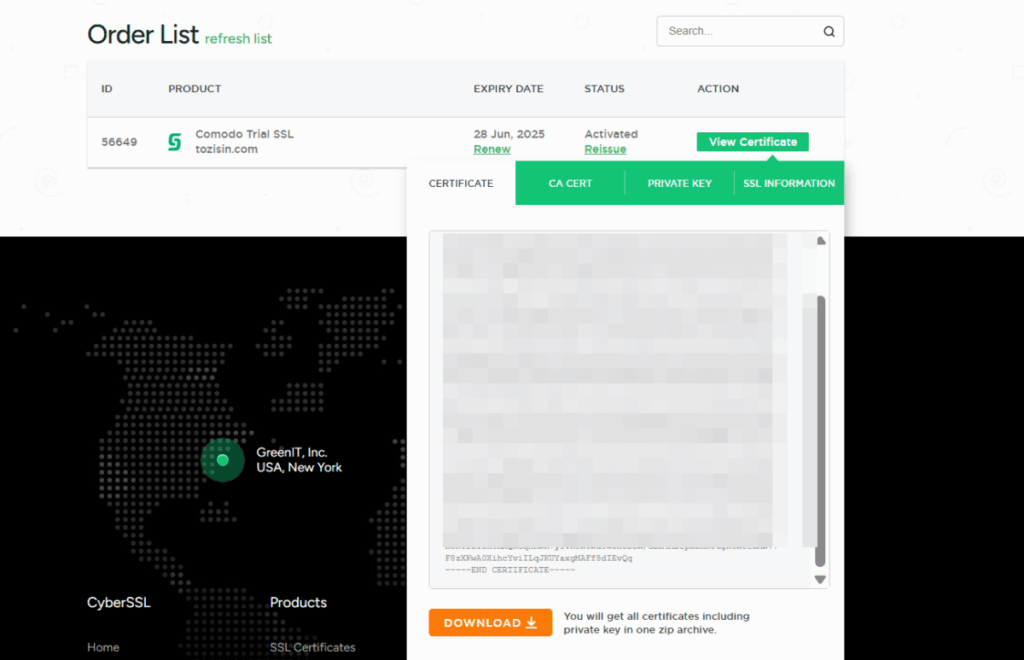Refresh the order list

point(238,39)
